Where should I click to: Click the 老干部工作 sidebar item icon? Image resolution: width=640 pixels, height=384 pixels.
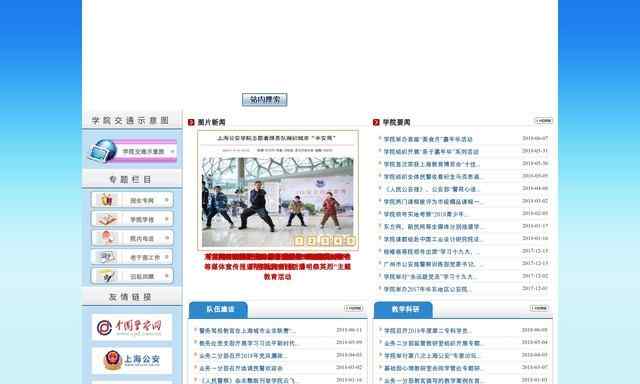click(x=107, y=257)
